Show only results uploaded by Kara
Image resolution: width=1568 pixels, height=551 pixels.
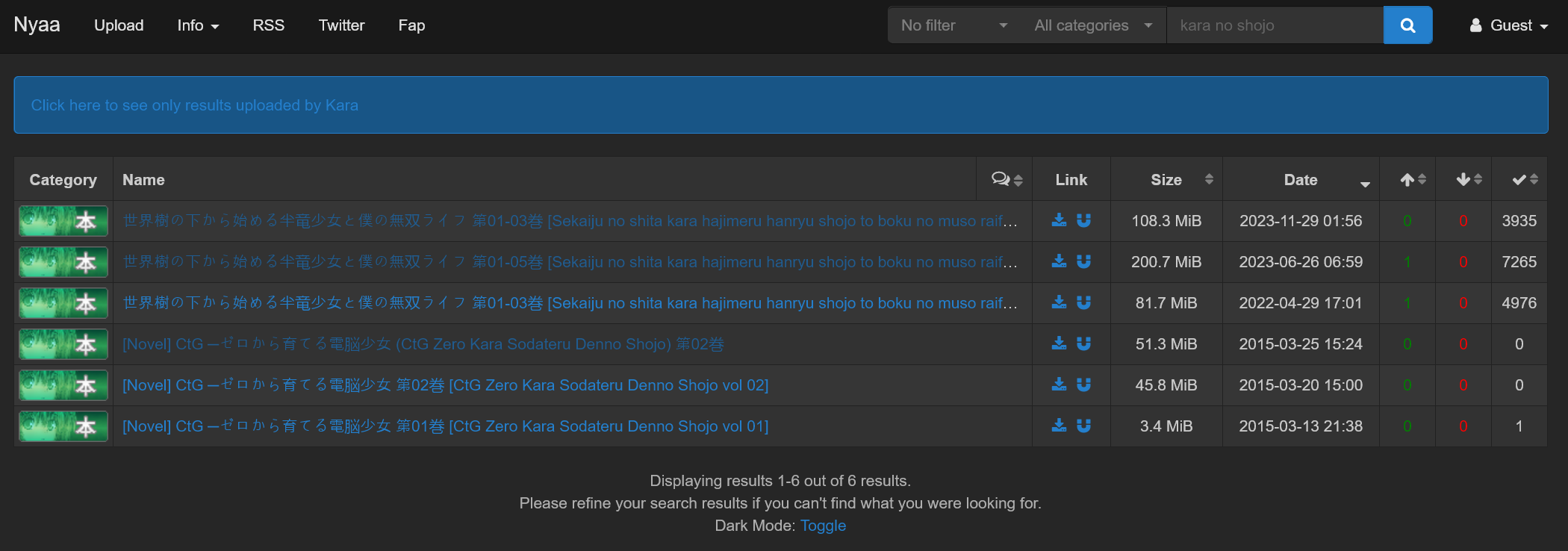194,105
